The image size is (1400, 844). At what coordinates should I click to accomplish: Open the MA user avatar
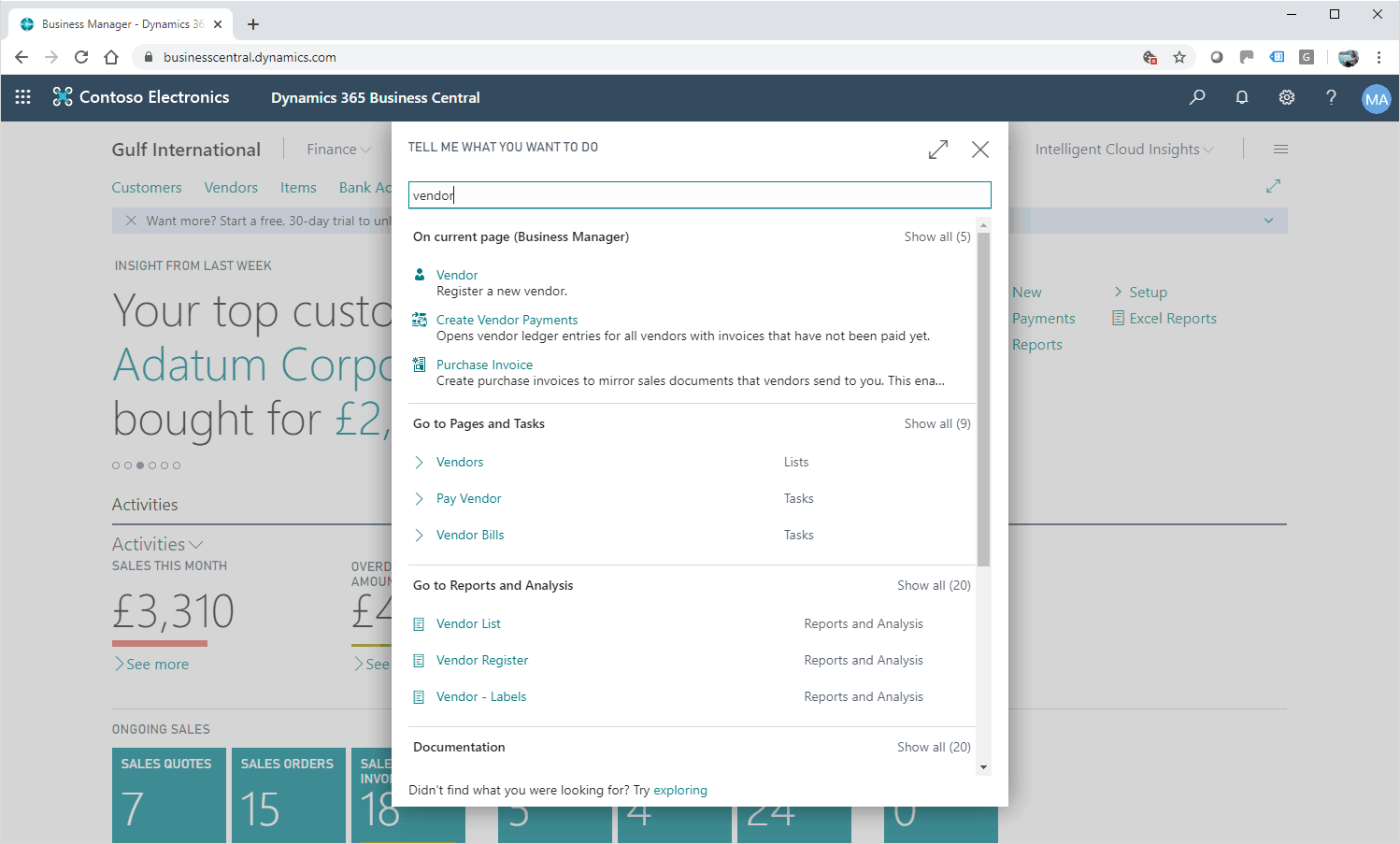point(1377,99)
